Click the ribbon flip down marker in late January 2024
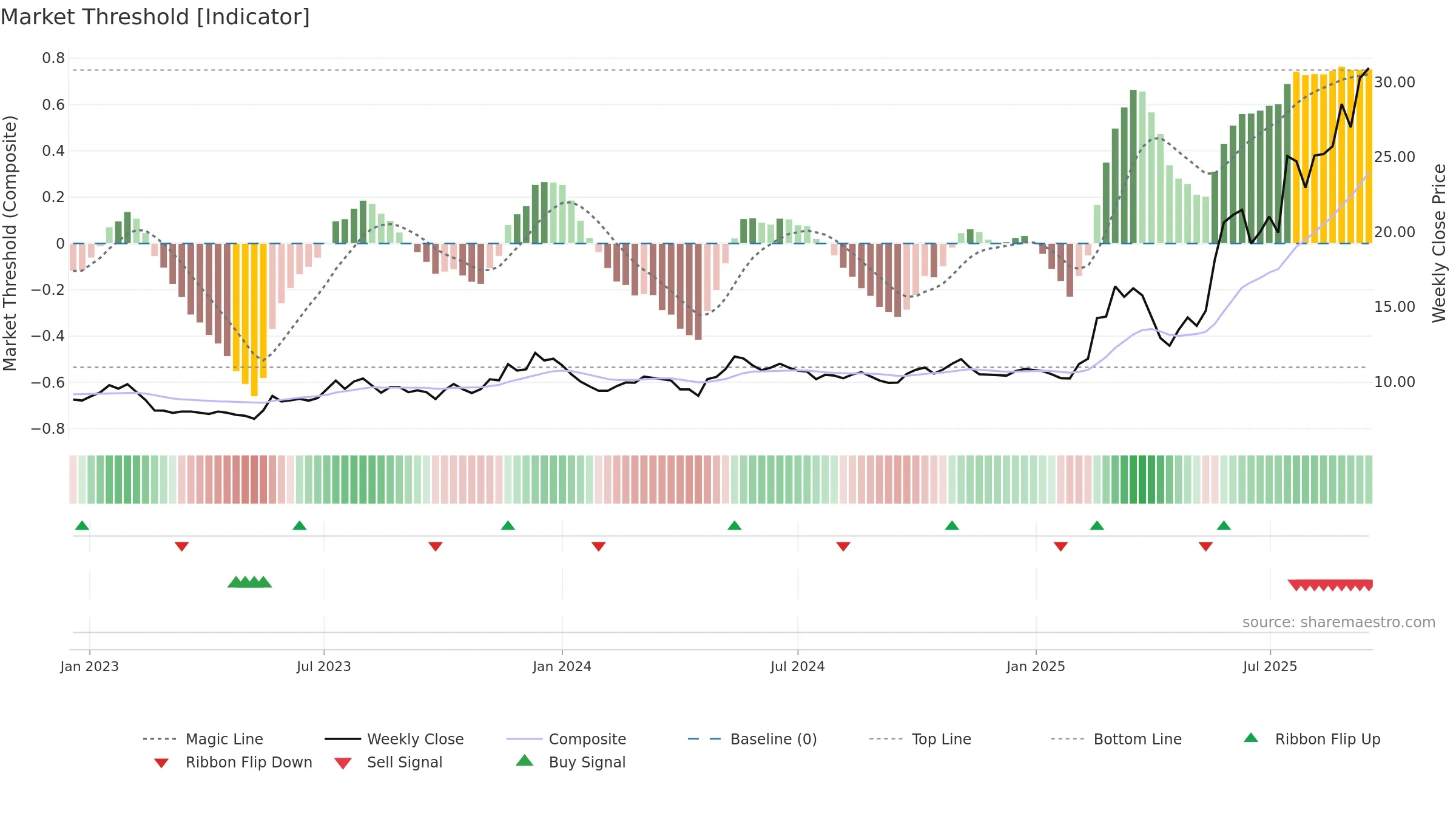This screenshot has height=819, width=1456. (598, 547)
